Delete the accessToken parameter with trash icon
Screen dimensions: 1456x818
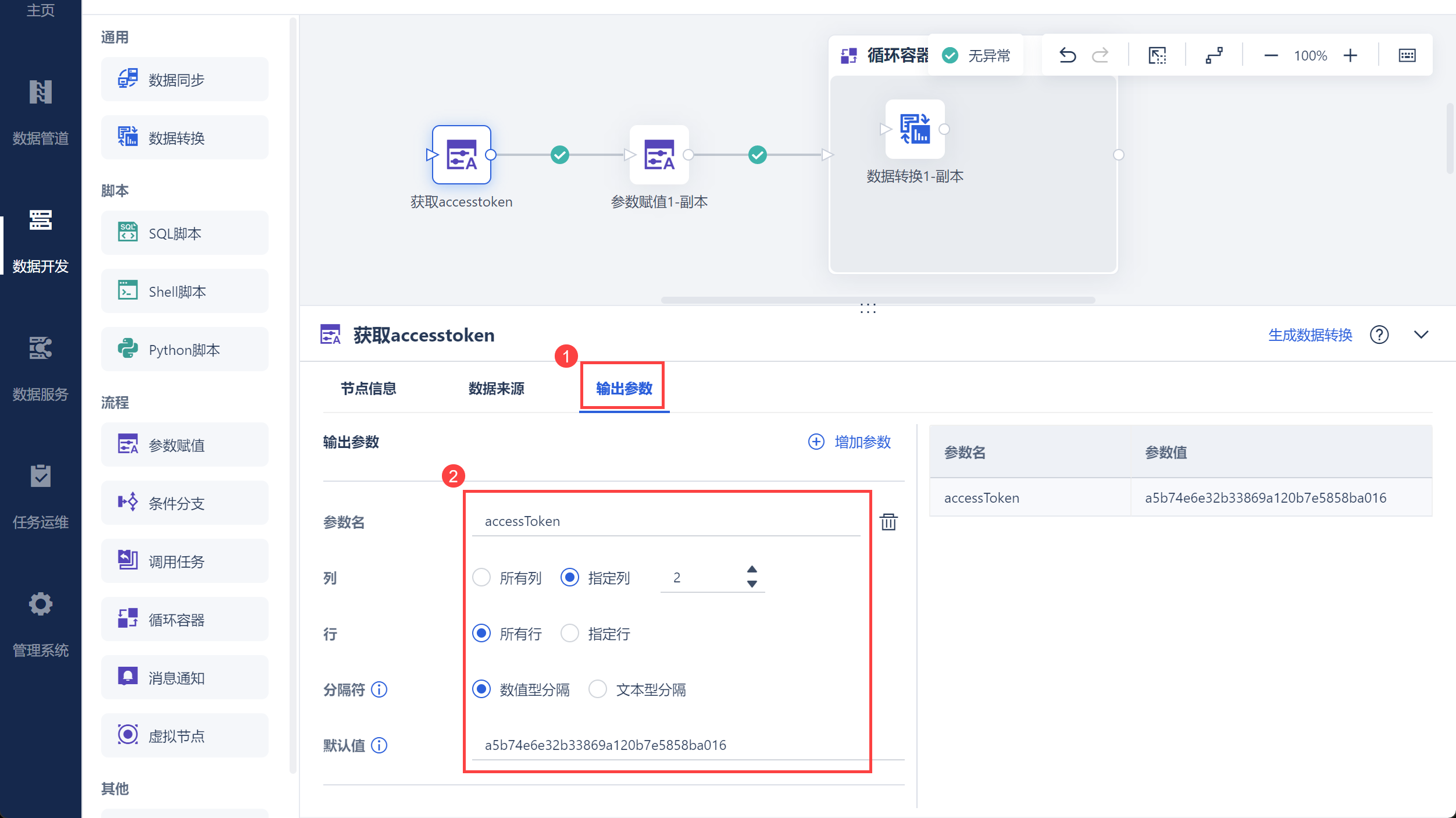coord(888,522)
